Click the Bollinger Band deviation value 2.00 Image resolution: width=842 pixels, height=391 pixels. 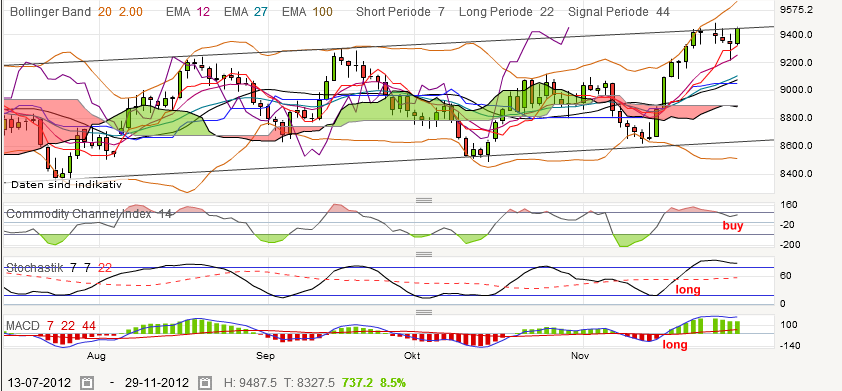click(x=130, y=11)
